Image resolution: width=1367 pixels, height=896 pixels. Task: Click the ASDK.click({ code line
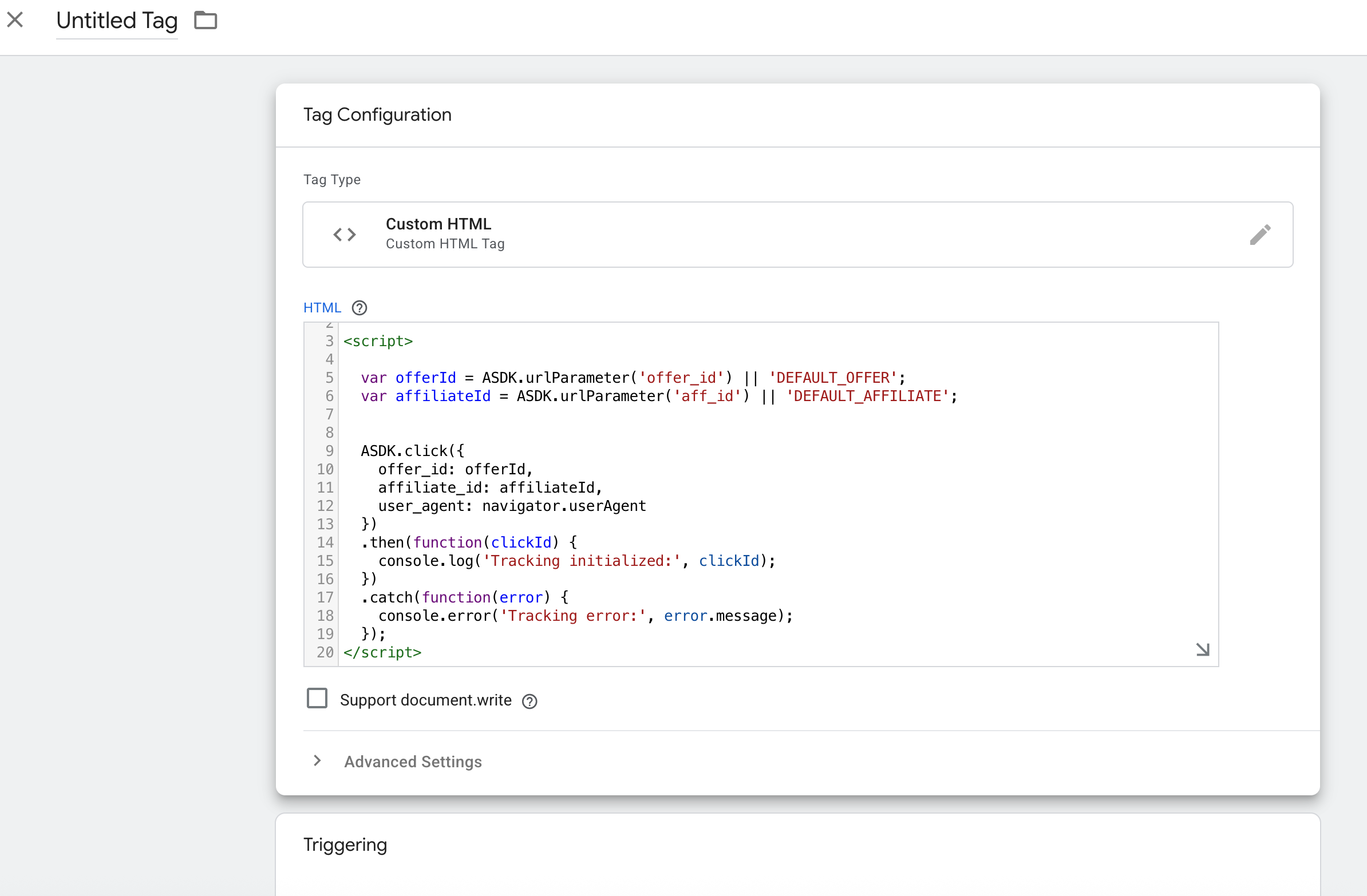tap(412, 451)
